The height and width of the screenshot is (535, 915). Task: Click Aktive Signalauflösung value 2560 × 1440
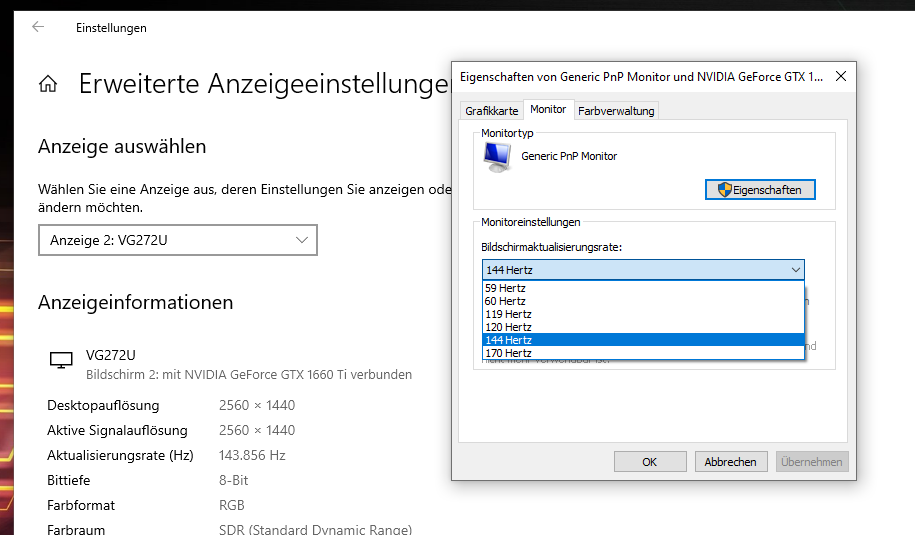[x=257, y=430]
